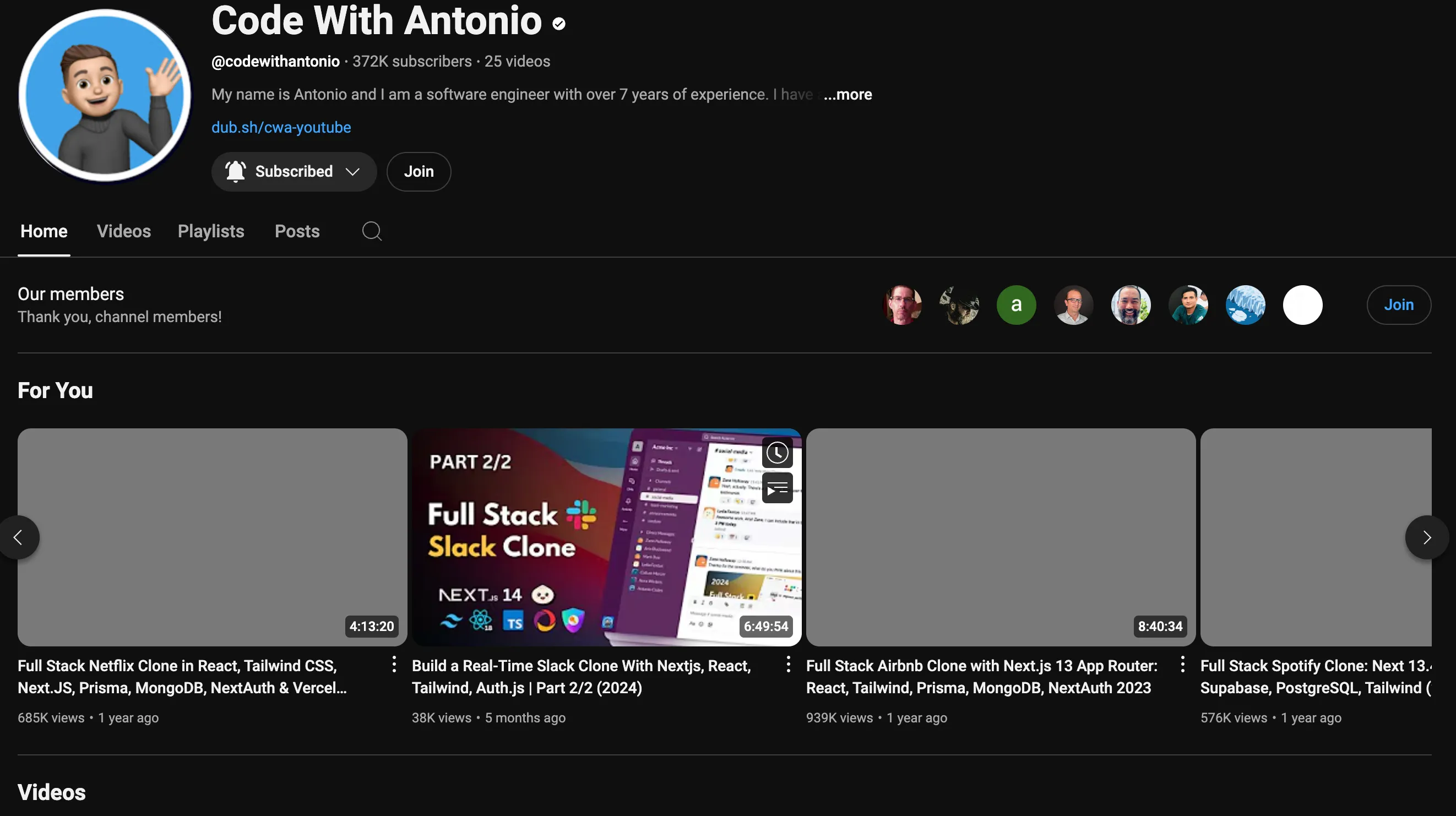The height and width of the screenshot is (816, 1456).
Task: Open the Full Stack Slack Clone video thumbnail
Action: pyautogui.click(x=606, y=537)
